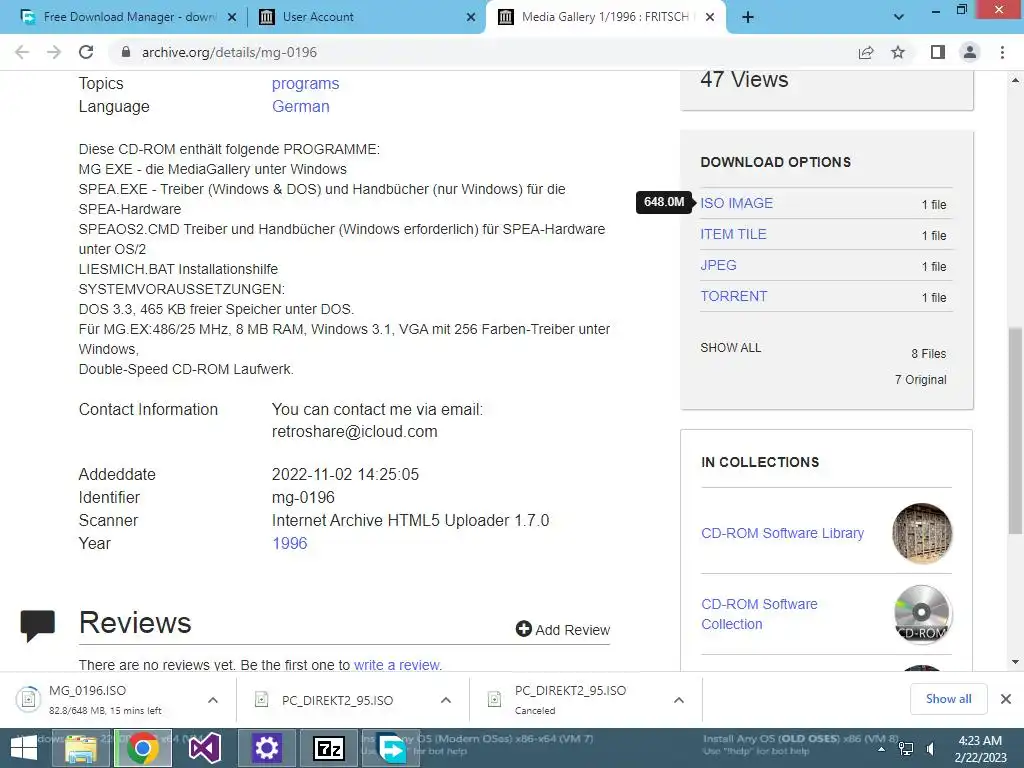This screenshot has width=1024, height=768.
Task: Expand options for canceled PC_DIREKT2_95.ISO download
Action: click(679, 700)
